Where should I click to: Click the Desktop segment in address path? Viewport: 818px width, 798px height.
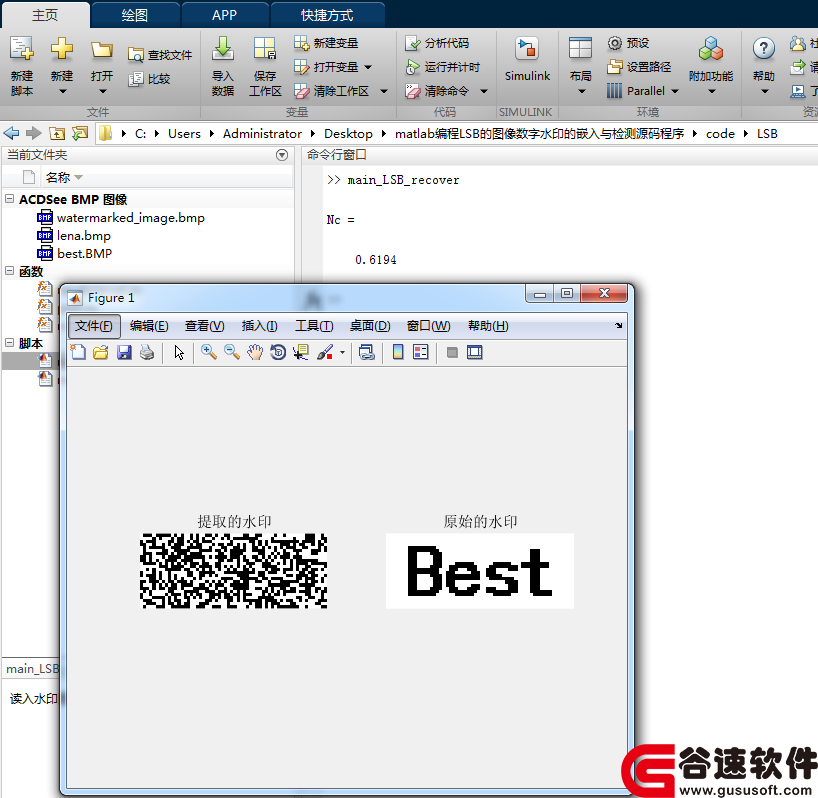[x=348, y=134]
